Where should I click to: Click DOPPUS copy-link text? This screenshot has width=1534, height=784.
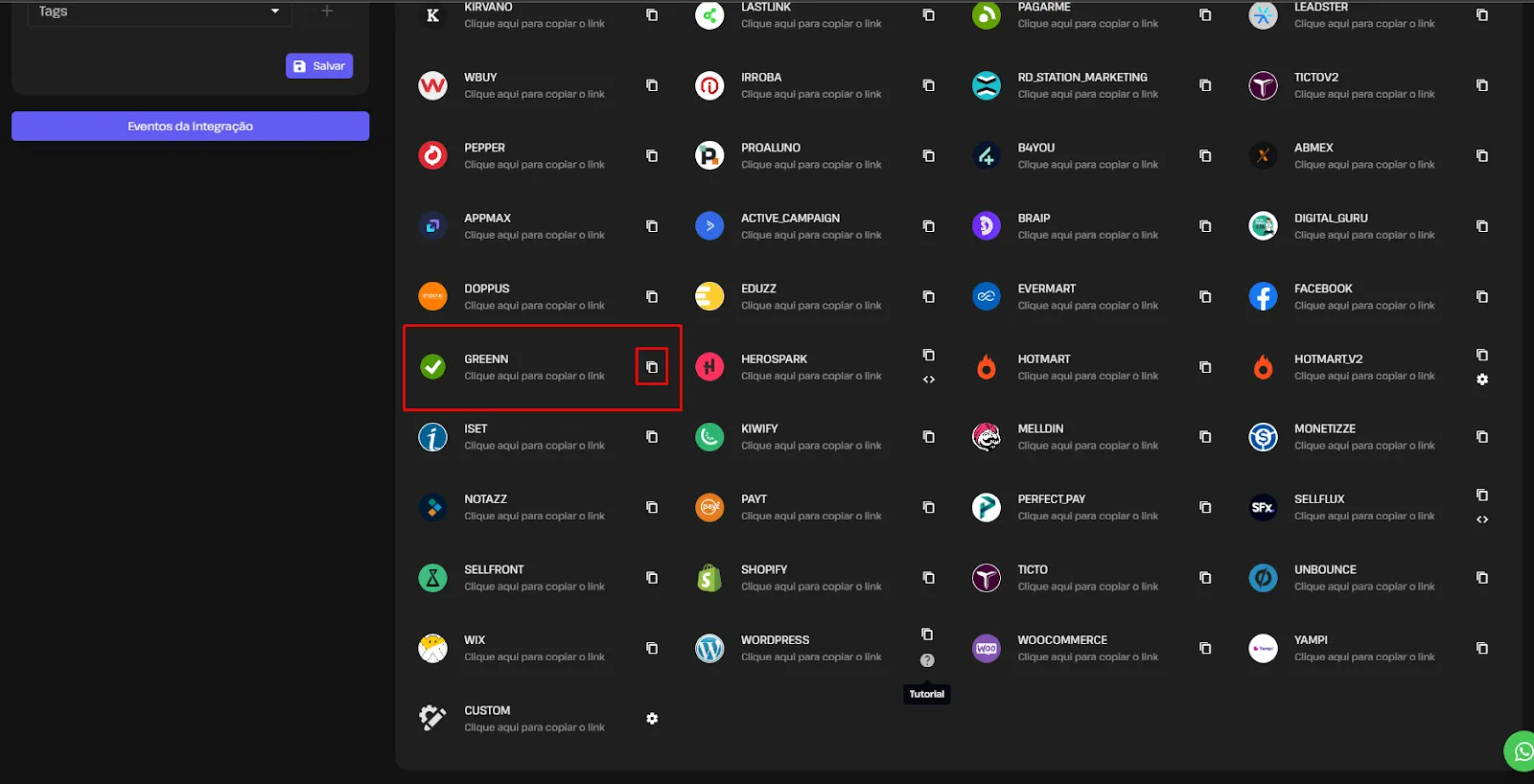coord(535,306)
